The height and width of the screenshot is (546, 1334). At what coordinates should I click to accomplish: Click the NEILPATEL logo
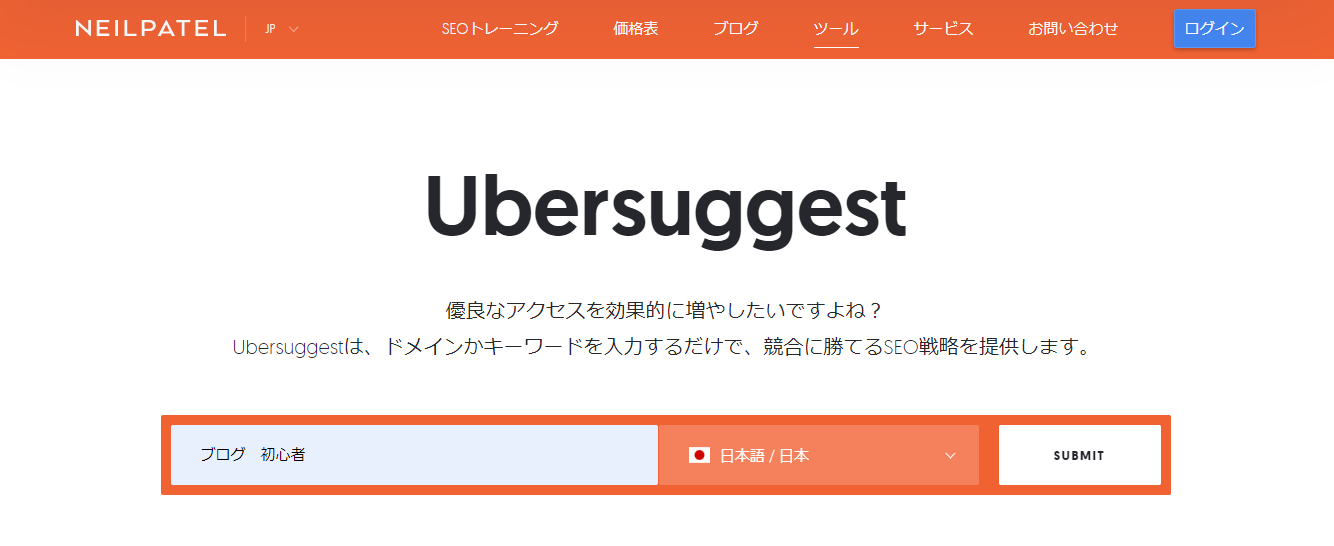coord(150,29)
